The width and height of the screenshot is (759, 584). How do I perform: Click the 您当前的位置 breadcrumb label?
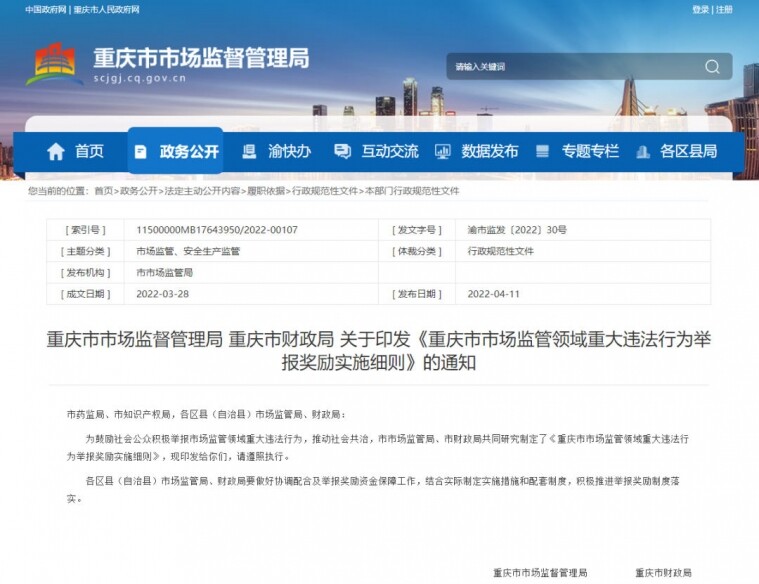(x=58, y=191)
